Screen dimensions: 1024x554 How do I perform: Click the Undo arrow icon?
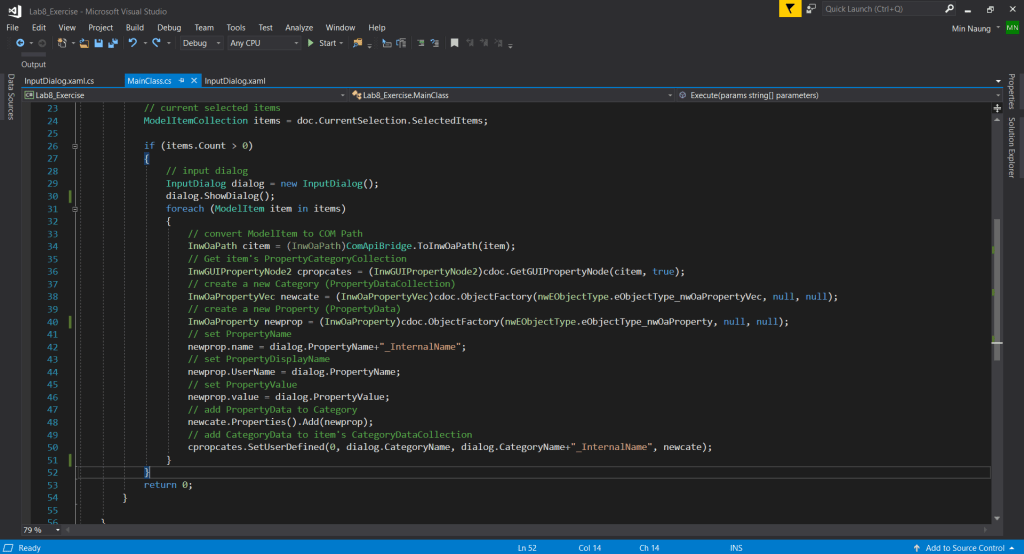(x=132, y=43)
